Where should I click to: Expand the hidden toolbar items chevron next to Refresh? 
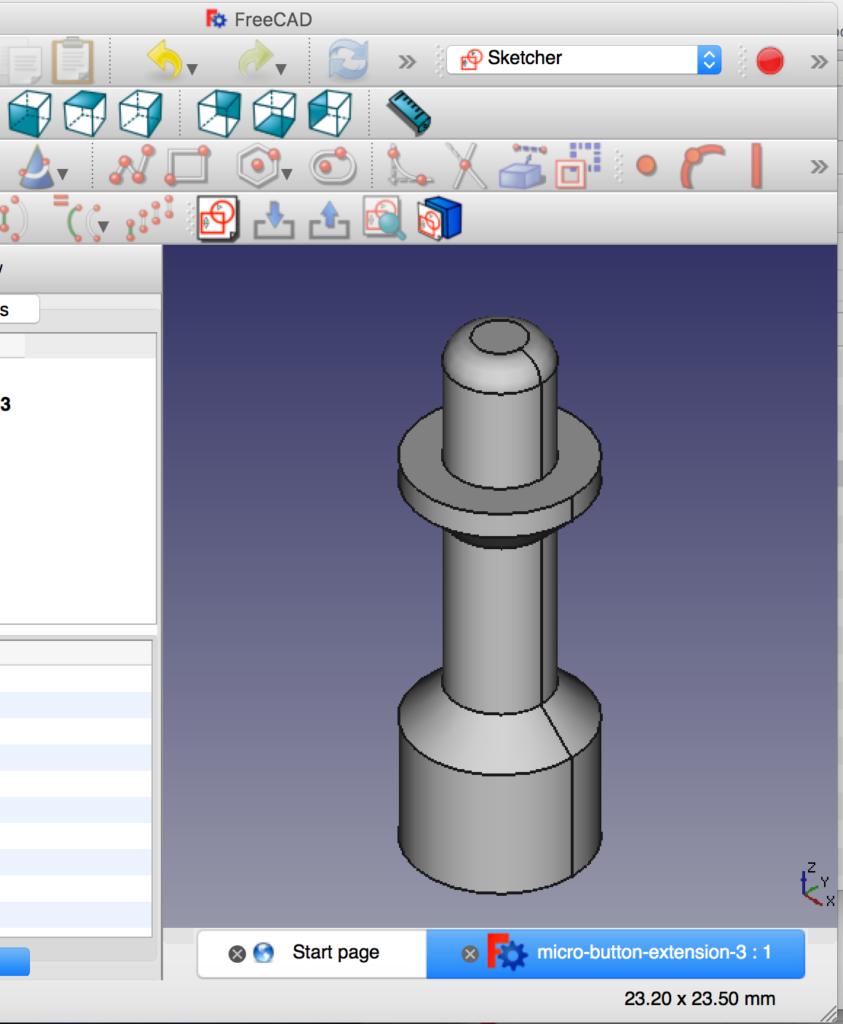[406, 62]
